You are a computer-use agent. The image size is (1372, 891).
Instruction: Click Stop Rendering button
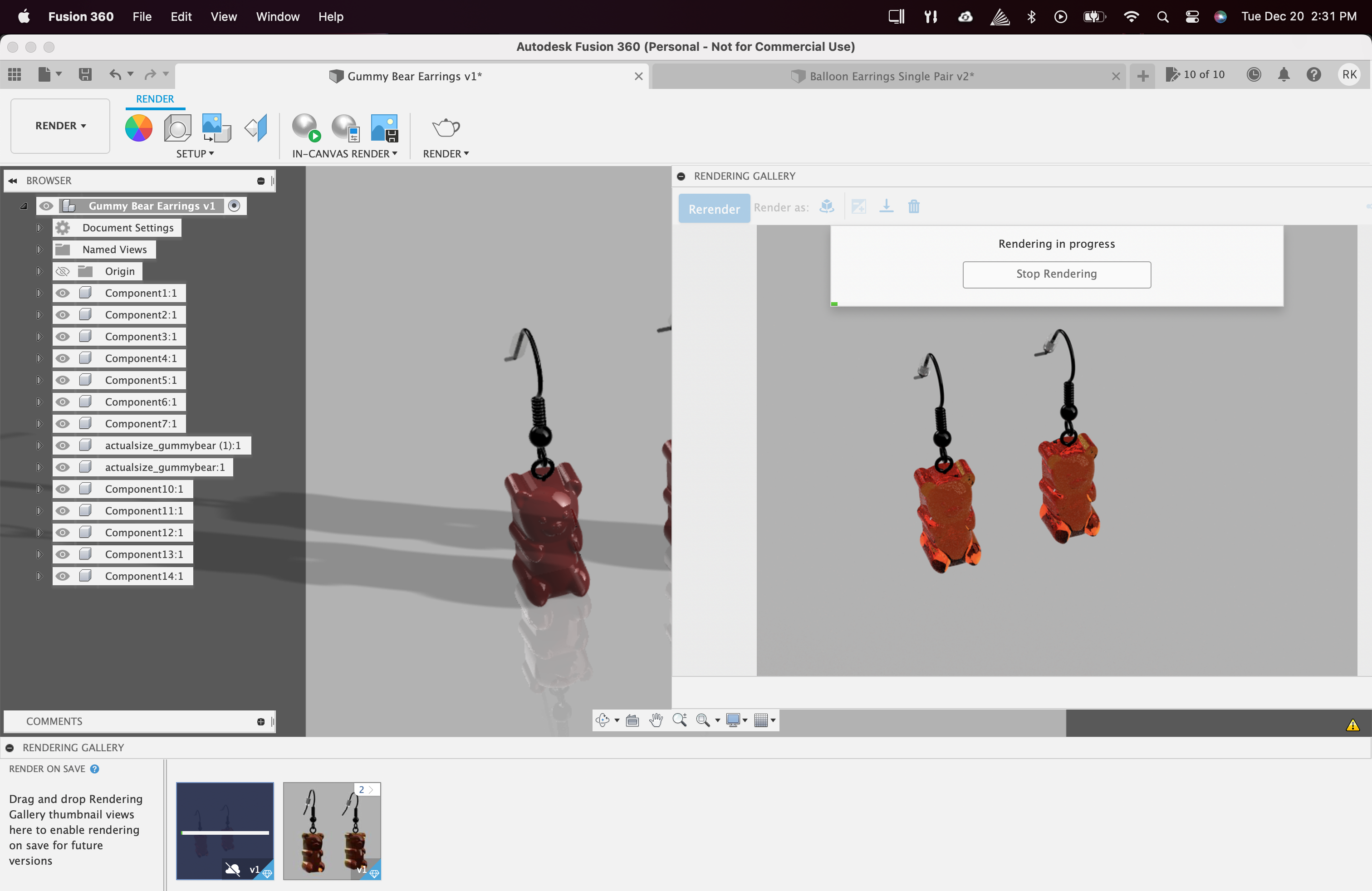point(1056,274)
